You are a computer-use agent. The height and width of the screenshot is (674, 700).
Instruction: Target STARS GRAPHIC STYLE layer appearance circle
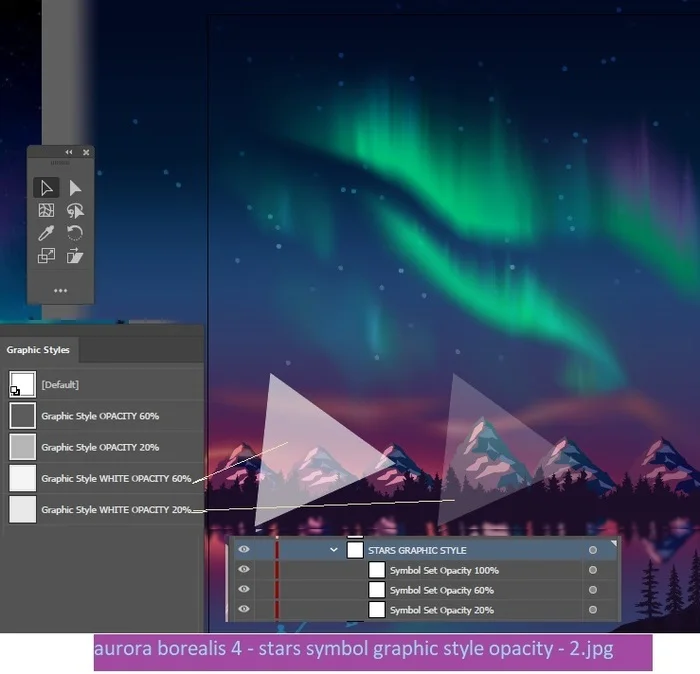[593, 550]
